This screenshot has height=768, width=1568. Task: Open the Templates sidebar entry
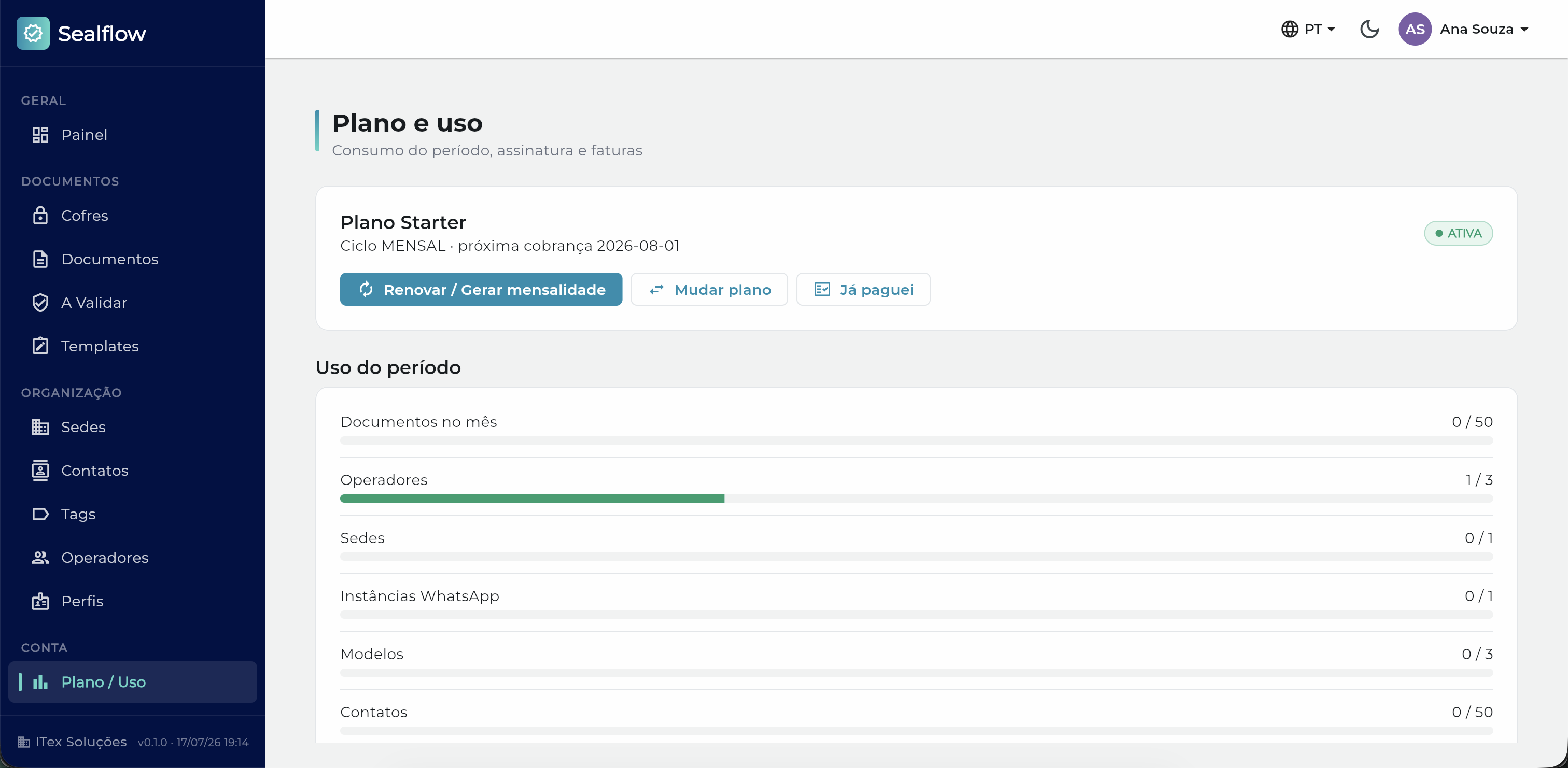point(133,346)
